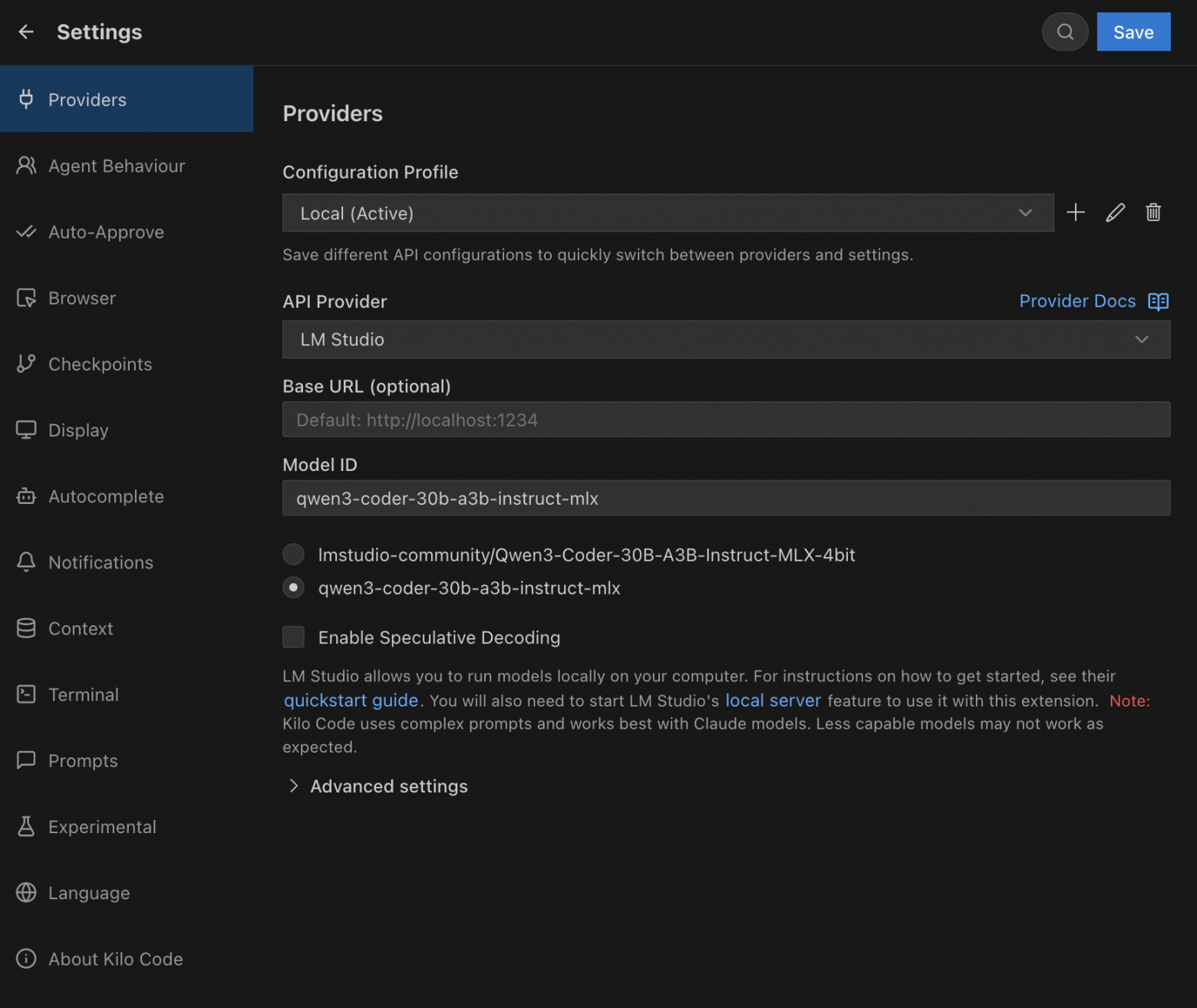Open the API Provider LM Studio dropdown
This screenshot has height=1008, width=1197.
tap(725, 339)
